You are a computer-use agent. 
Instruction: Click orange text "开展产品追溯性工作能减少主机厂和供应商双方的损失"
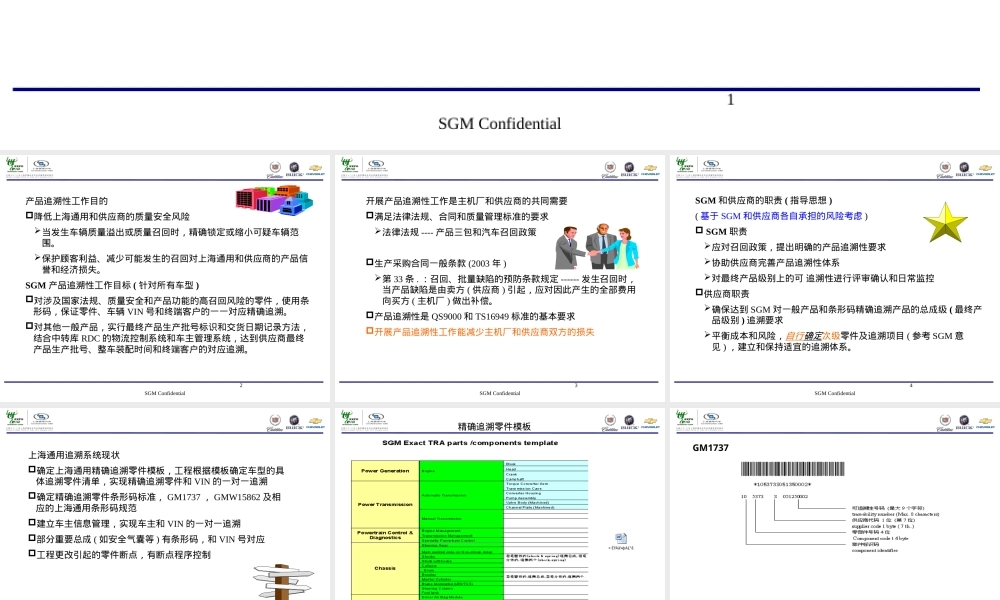pos(480,332)
